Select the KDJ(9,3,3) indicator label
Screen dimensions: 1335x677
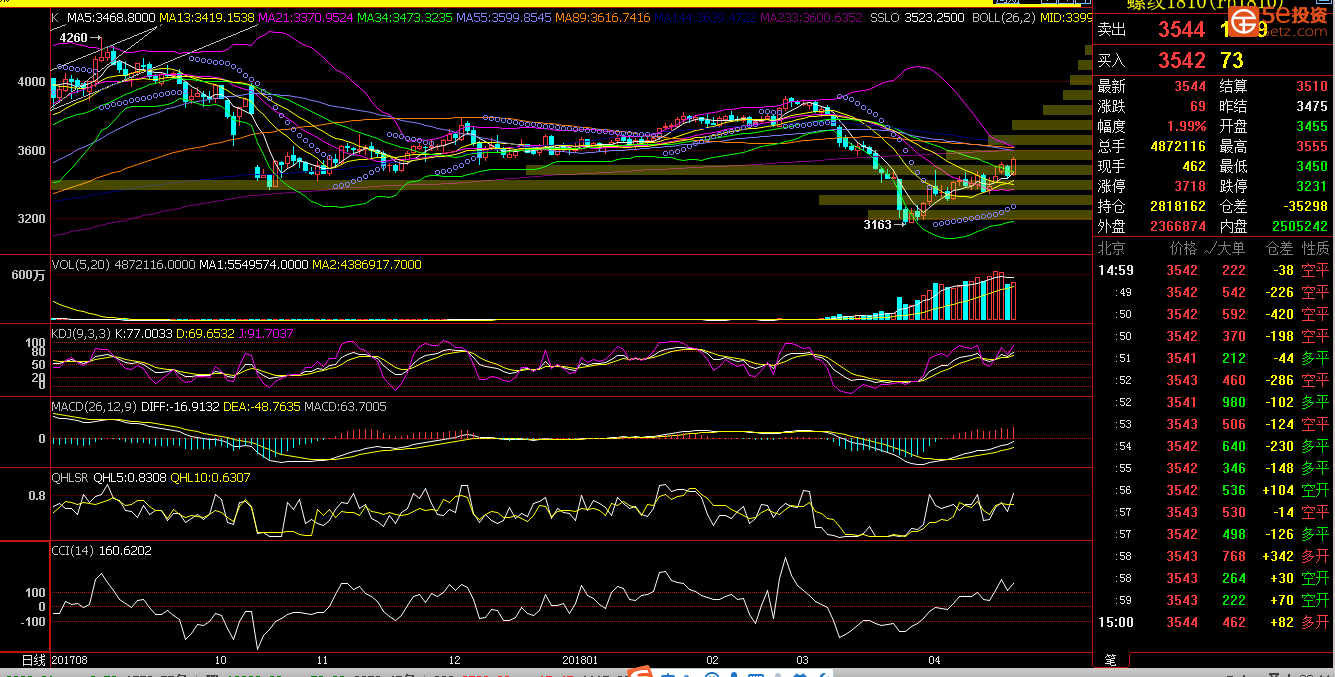81,333
